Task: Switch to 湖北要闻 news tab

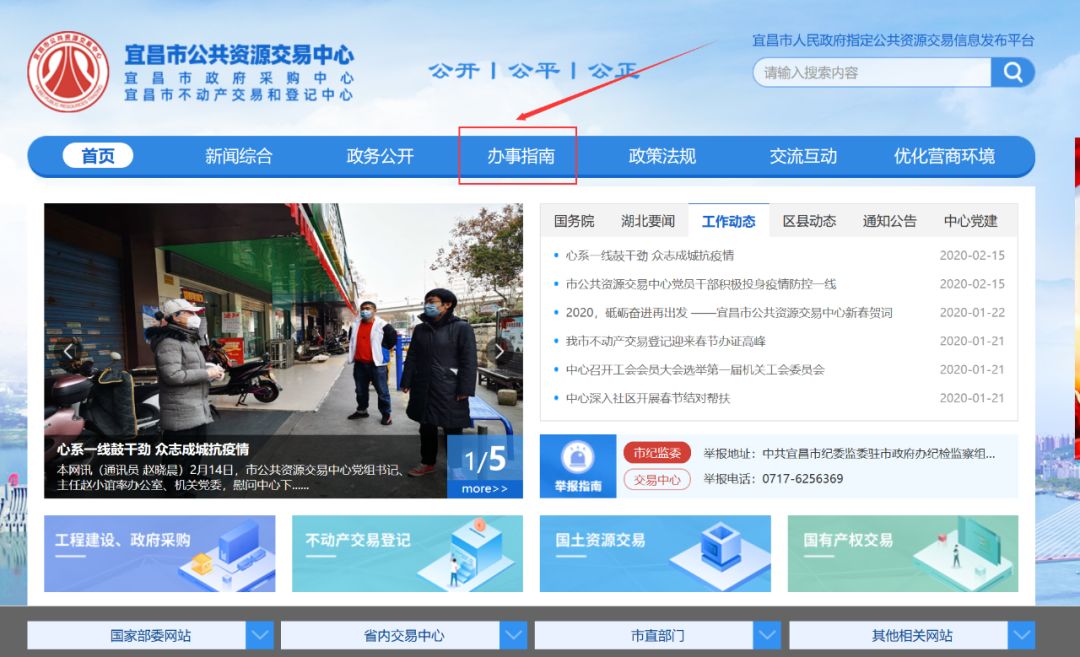Action: coord(647,221)
